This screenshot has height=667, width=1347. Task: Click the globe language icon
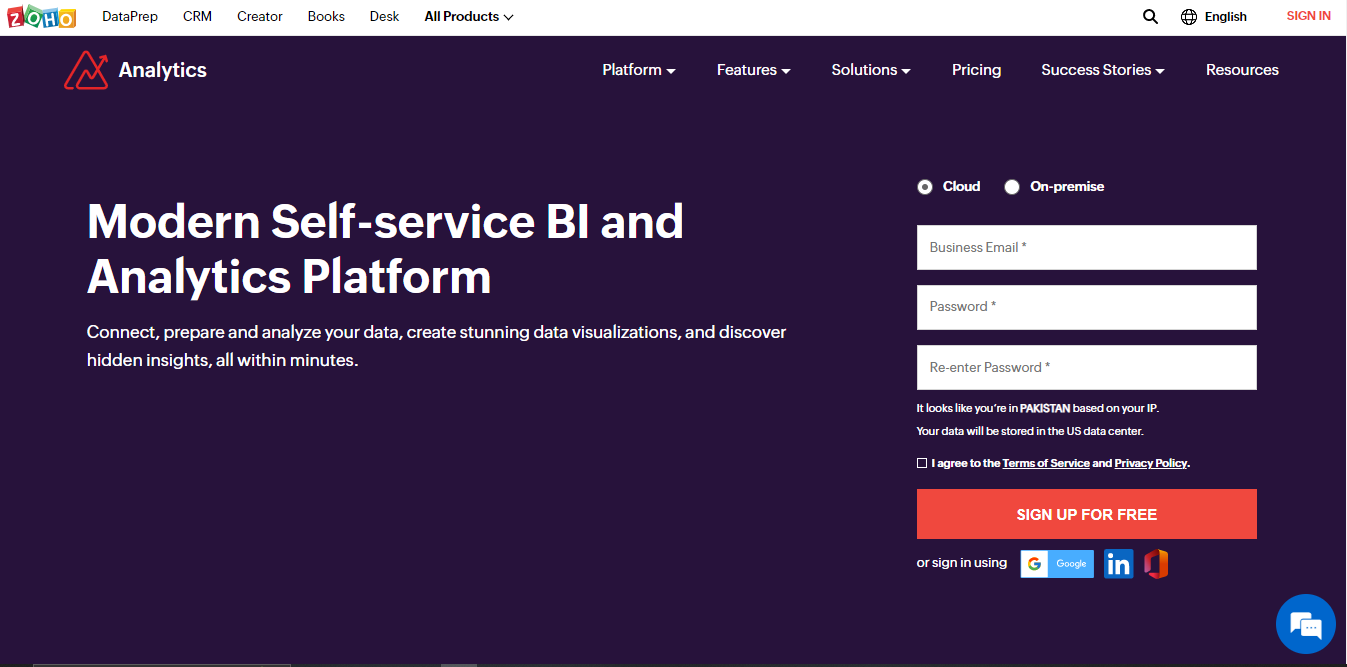1189,16
